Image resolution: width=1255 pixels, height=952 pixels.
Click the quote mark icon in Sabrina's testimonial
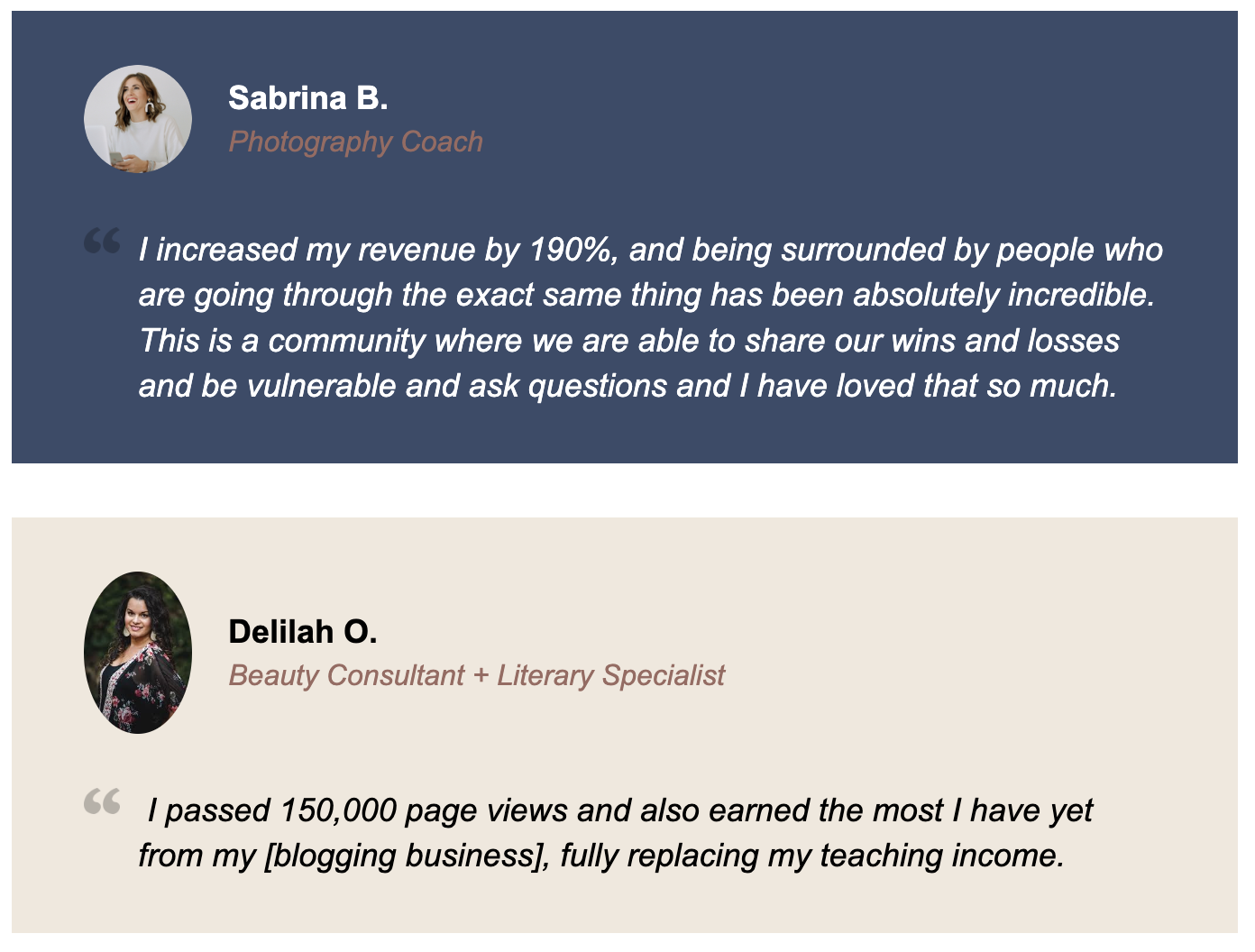(102, 241)
